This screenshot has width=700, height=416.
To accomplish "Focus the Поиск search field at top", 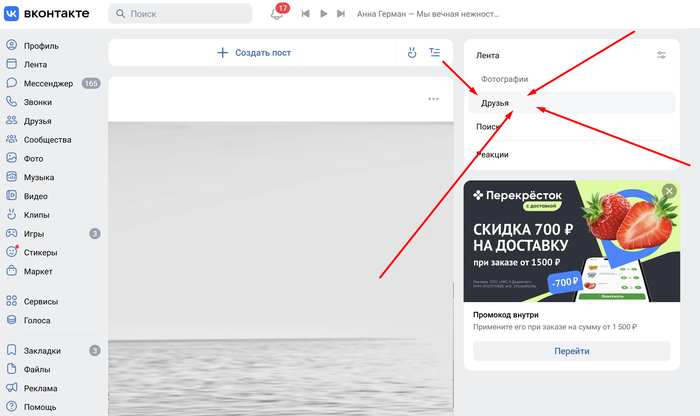I will coord(180,14).
